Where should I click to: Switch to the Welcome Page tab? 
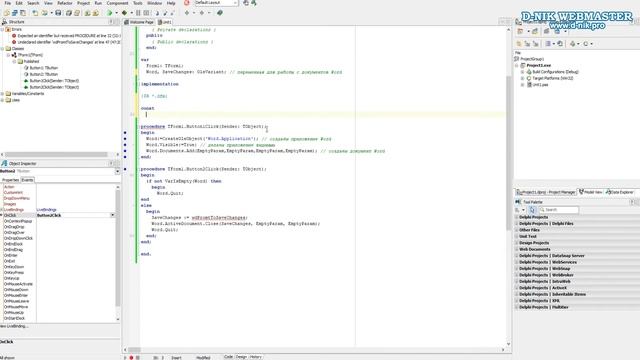click(x=139, y=22)
